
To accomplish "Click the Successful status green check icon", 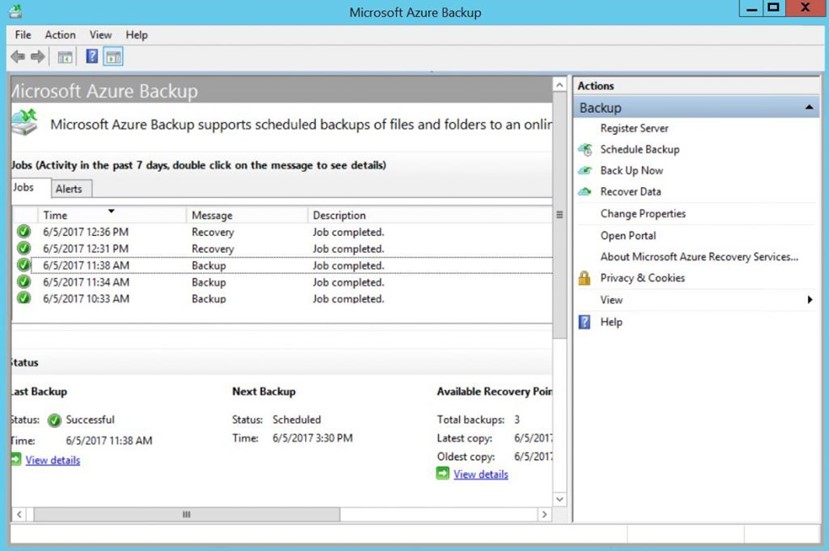I will click(54, 420).
